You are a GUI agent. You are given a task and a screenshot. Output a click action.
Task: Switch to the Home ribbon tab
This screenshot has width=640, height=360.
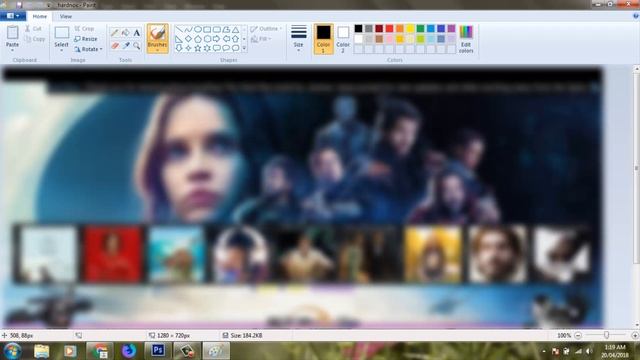point(40,16)
